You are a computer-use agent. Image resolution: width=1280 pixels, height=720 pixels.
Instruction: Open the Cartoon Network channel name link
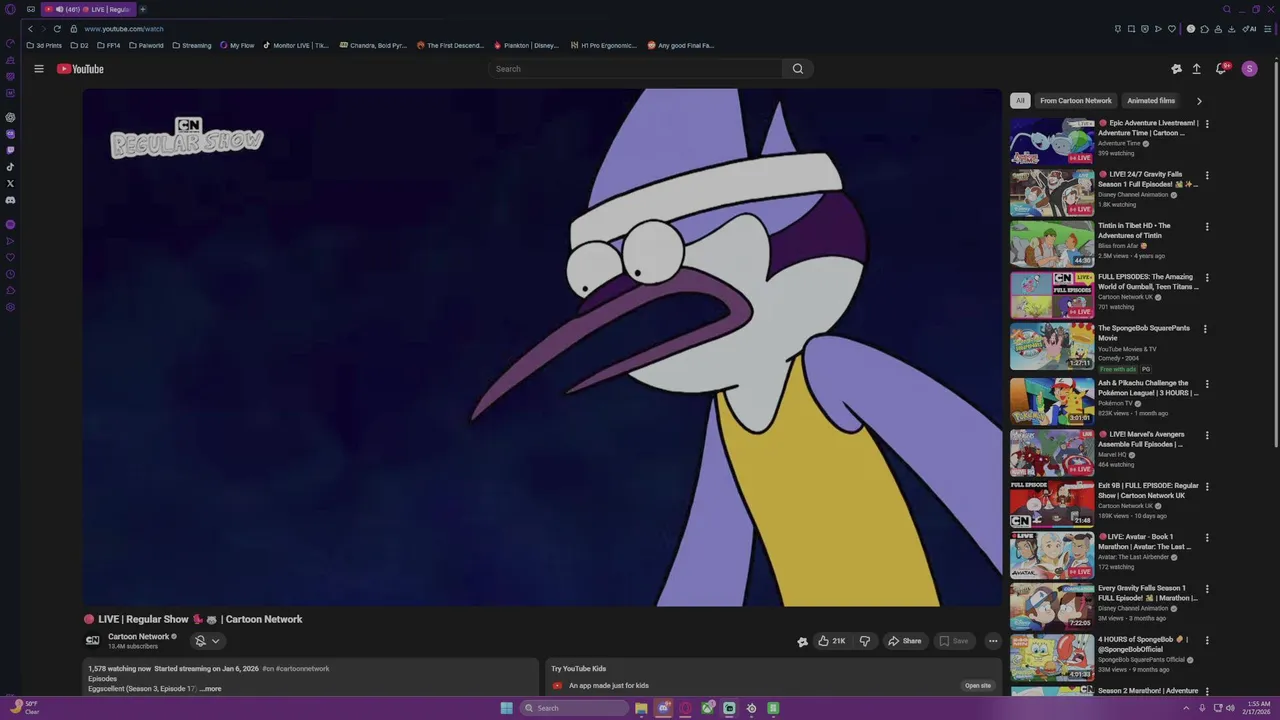coord(139,637)
